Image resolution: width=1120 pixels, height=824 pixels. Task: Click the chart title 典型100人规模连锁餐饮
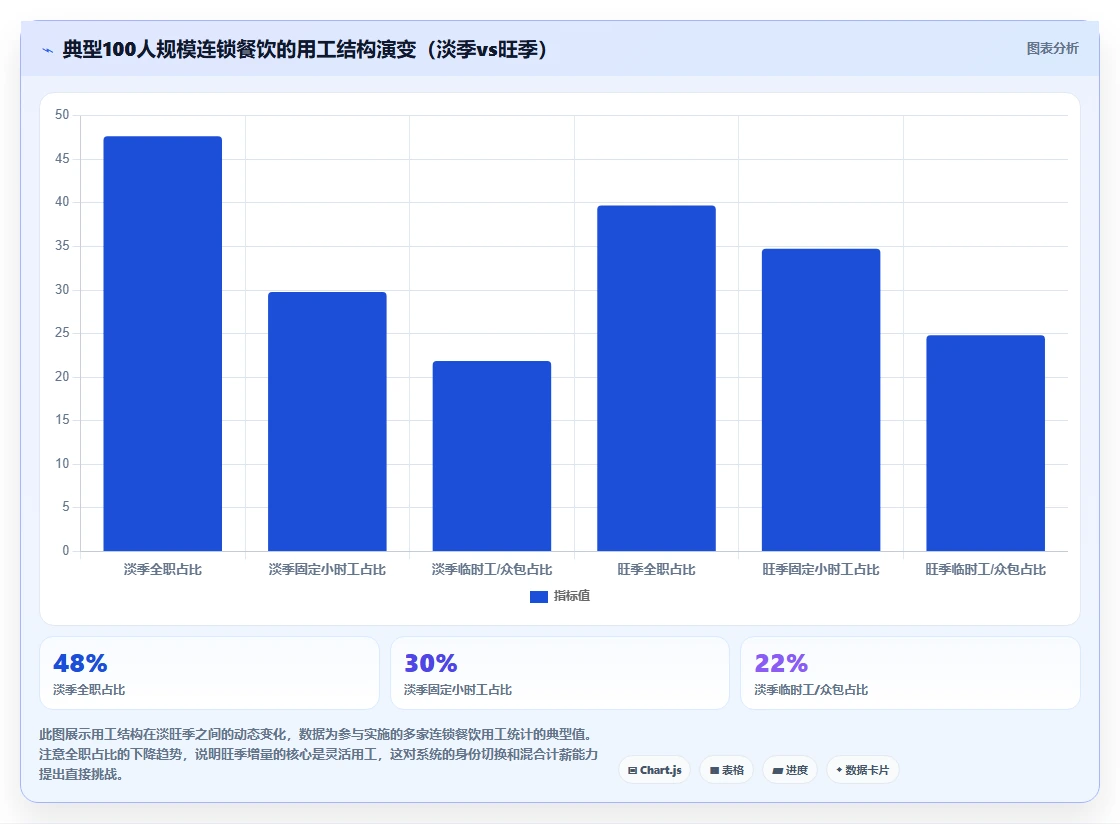pos(305,49)
